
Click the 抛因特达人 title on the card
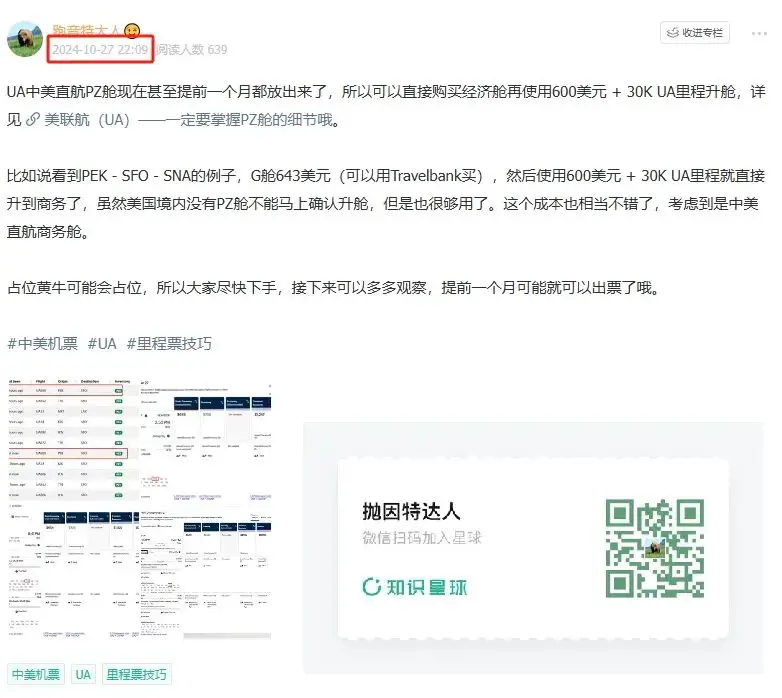411,512
